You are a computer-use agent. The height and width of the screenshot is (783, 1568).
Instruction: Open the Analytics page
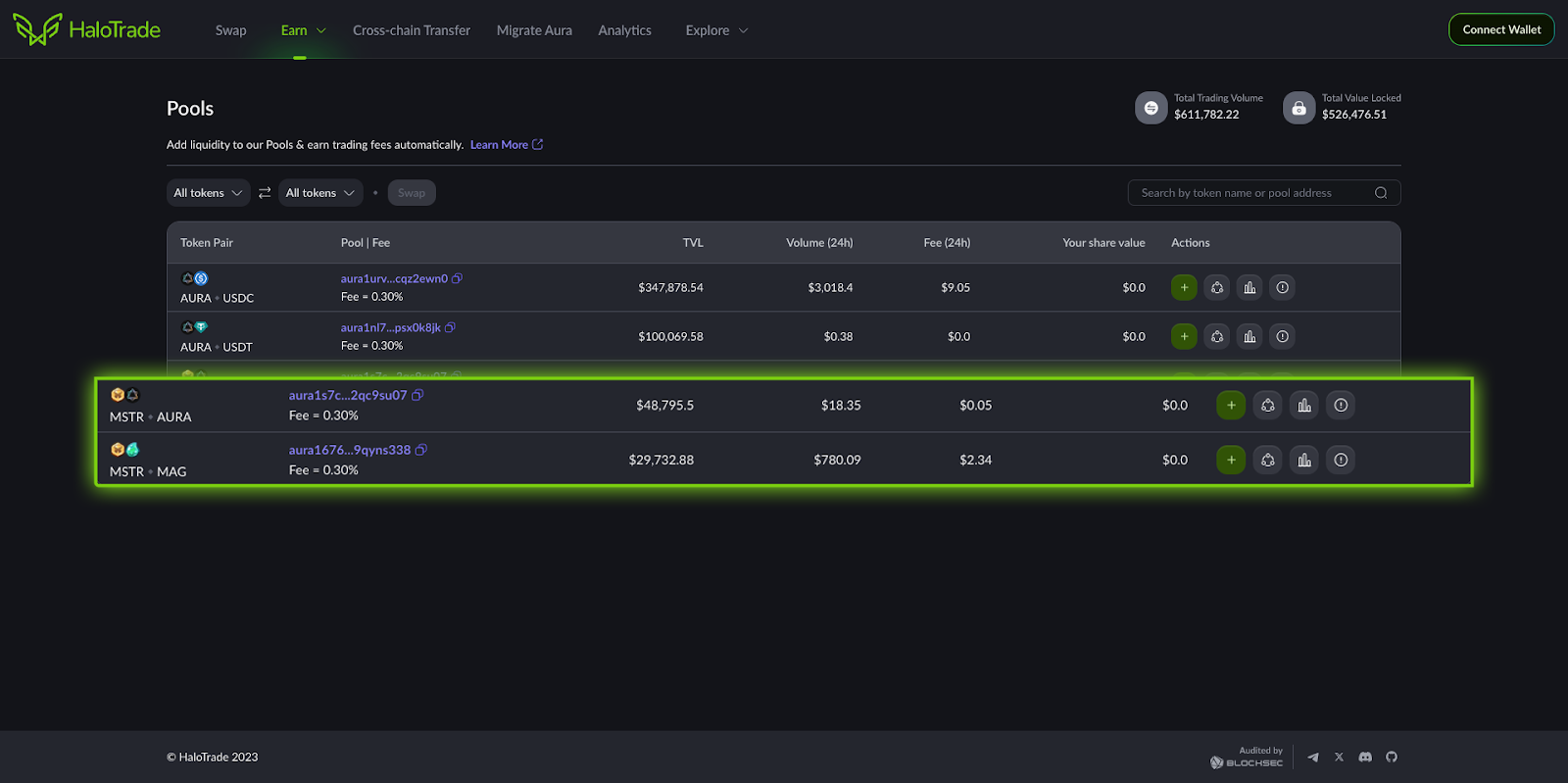pyautogui.click(x=624, y=30)
